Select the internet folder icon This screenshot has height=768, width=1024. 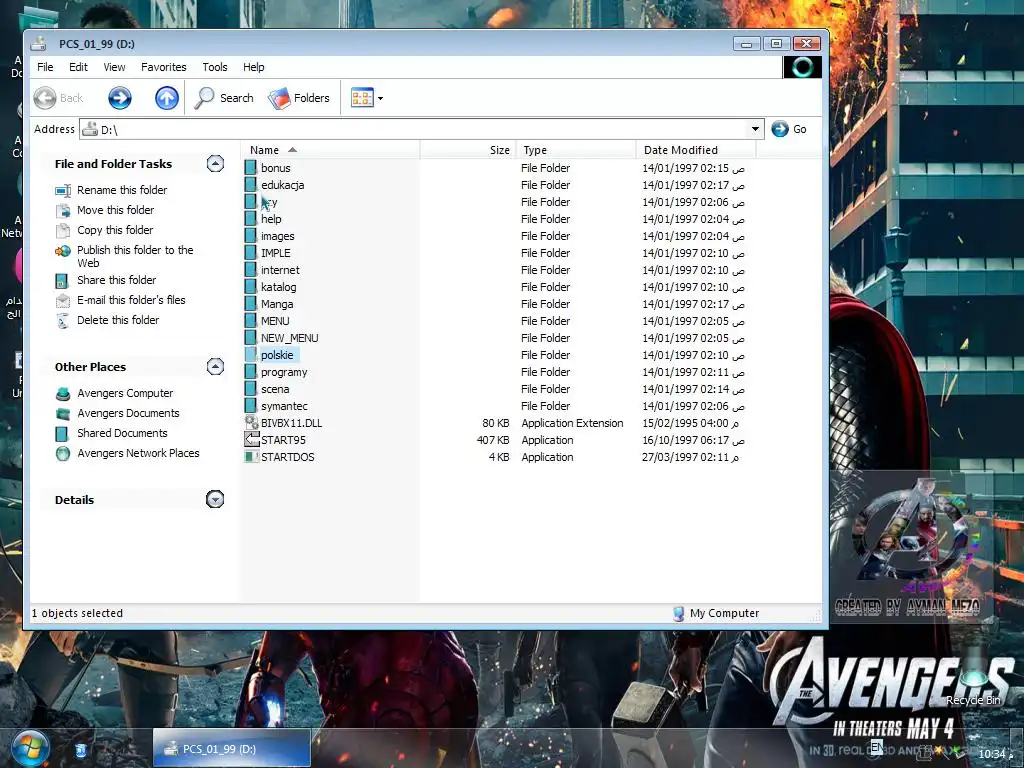[251, 270]
